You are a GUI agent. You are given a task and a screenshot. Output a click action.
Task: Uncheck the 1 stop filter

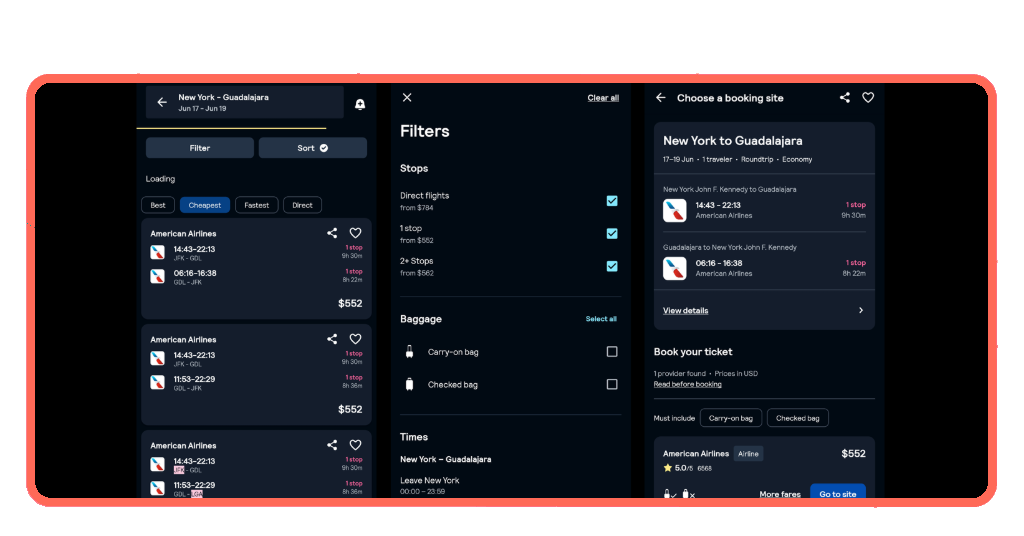point(612,234)
